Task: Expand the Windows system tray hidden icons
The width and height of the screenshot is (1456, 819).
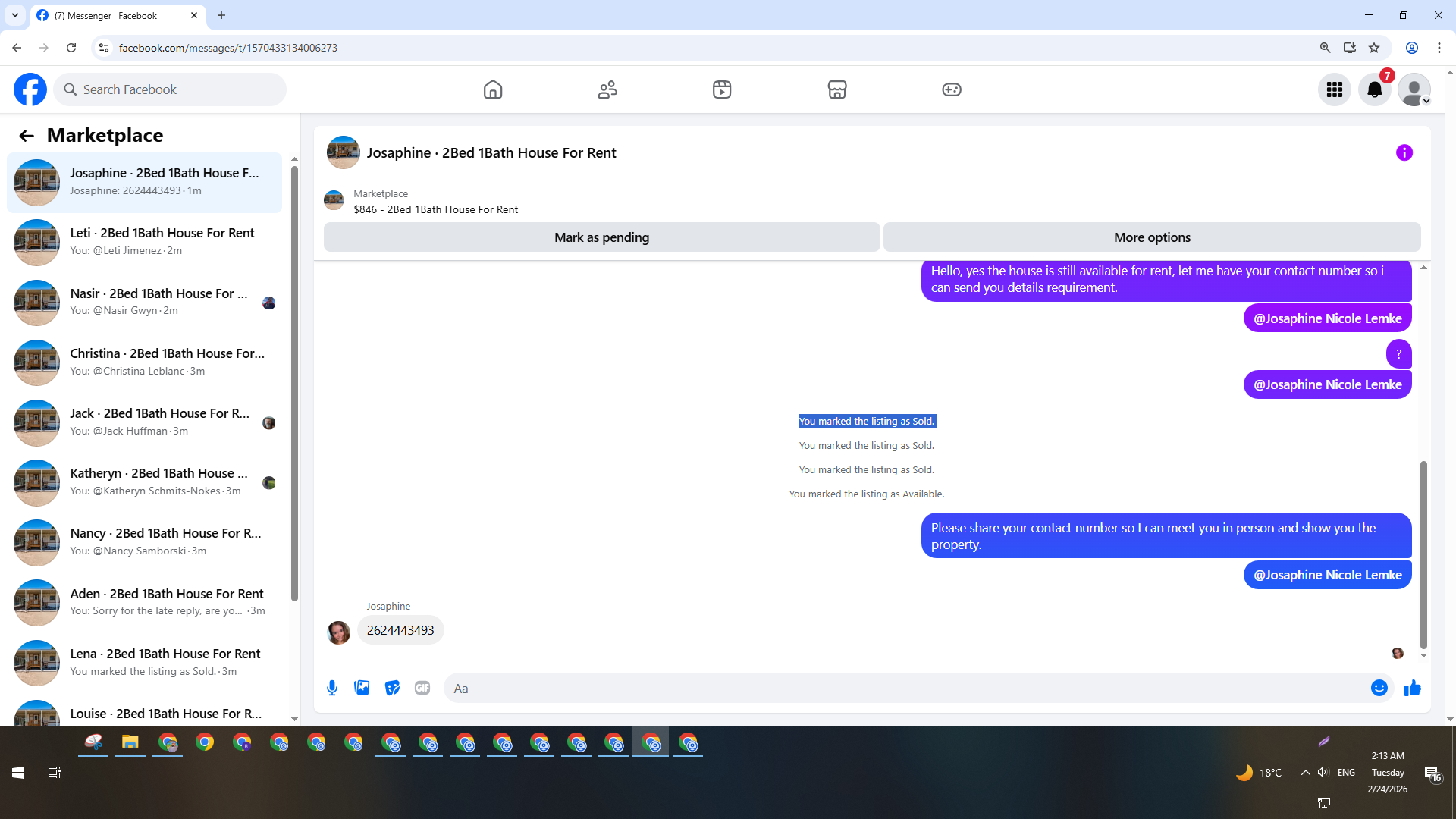Action: click(x=1305, y=772)
